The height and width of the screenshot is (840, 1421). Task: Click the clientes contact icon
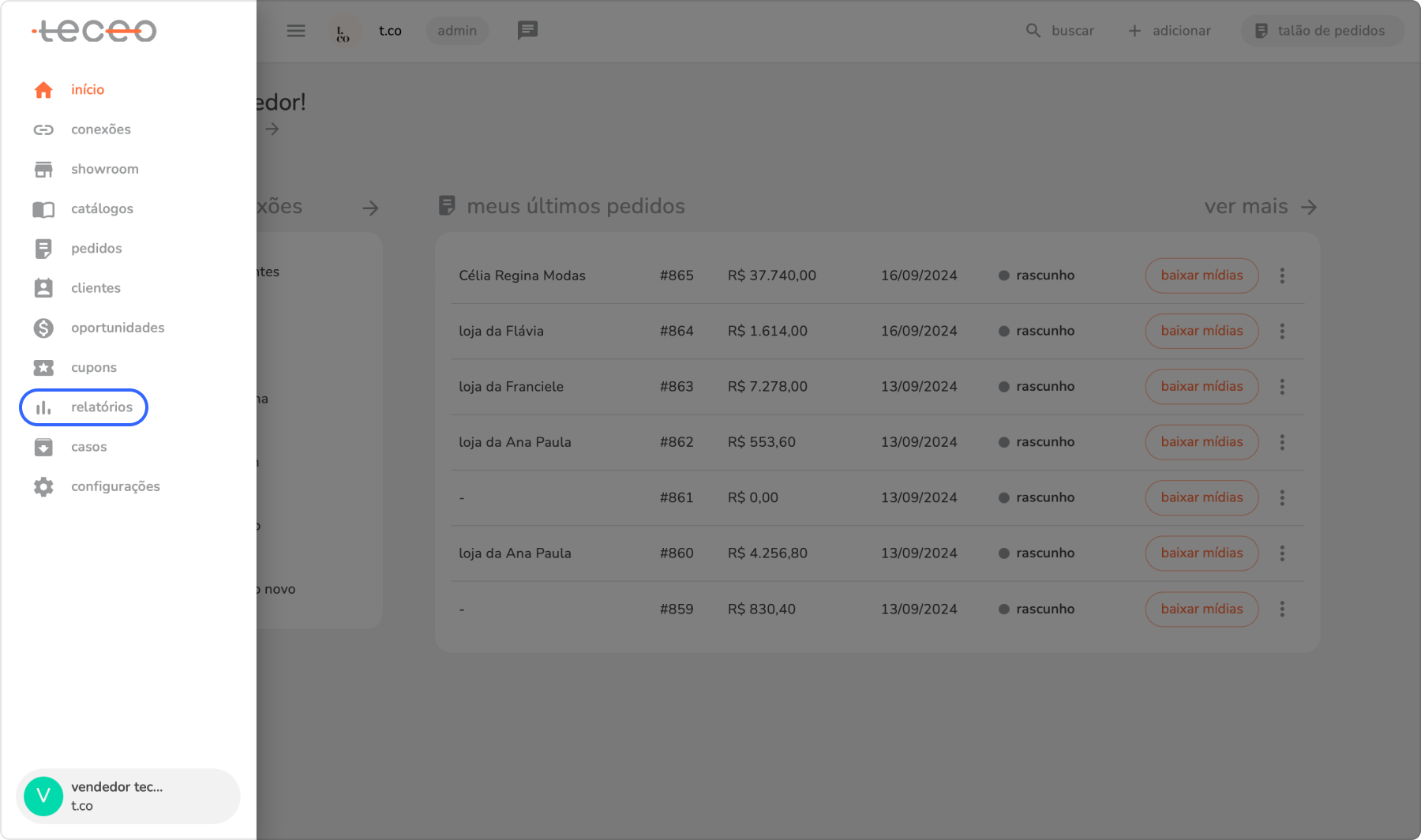(43, 288)
